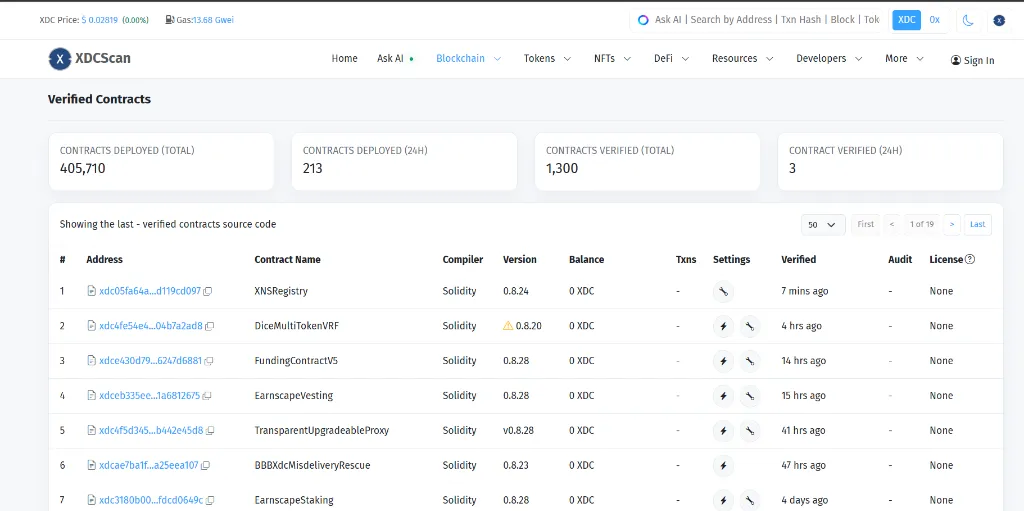Image resolution: width=1024 pixels, height=511 pixels.
Task: Click lightning icon for BBBXdcMisdeliveryRescue
Action: (x=723, y=466)
